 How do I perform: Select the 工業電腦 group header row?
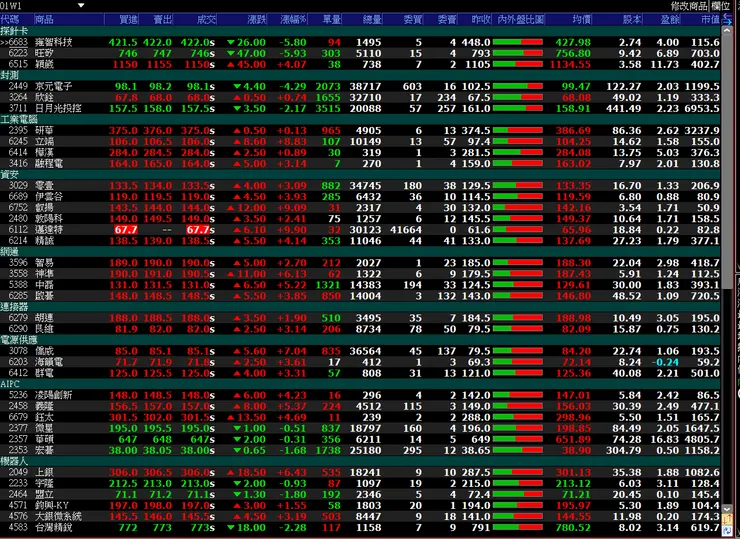click(361, 119)
